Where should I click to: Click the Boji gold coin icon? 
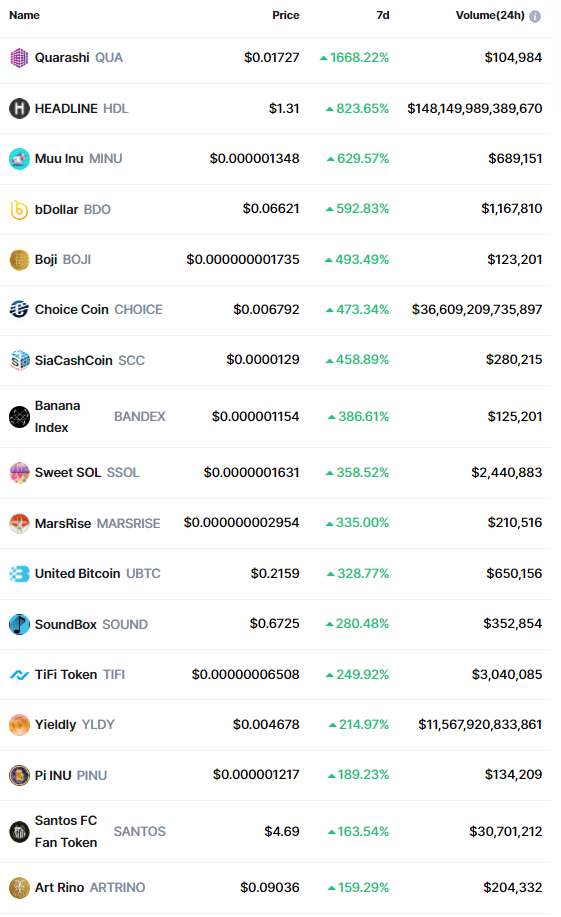point(19,260)
